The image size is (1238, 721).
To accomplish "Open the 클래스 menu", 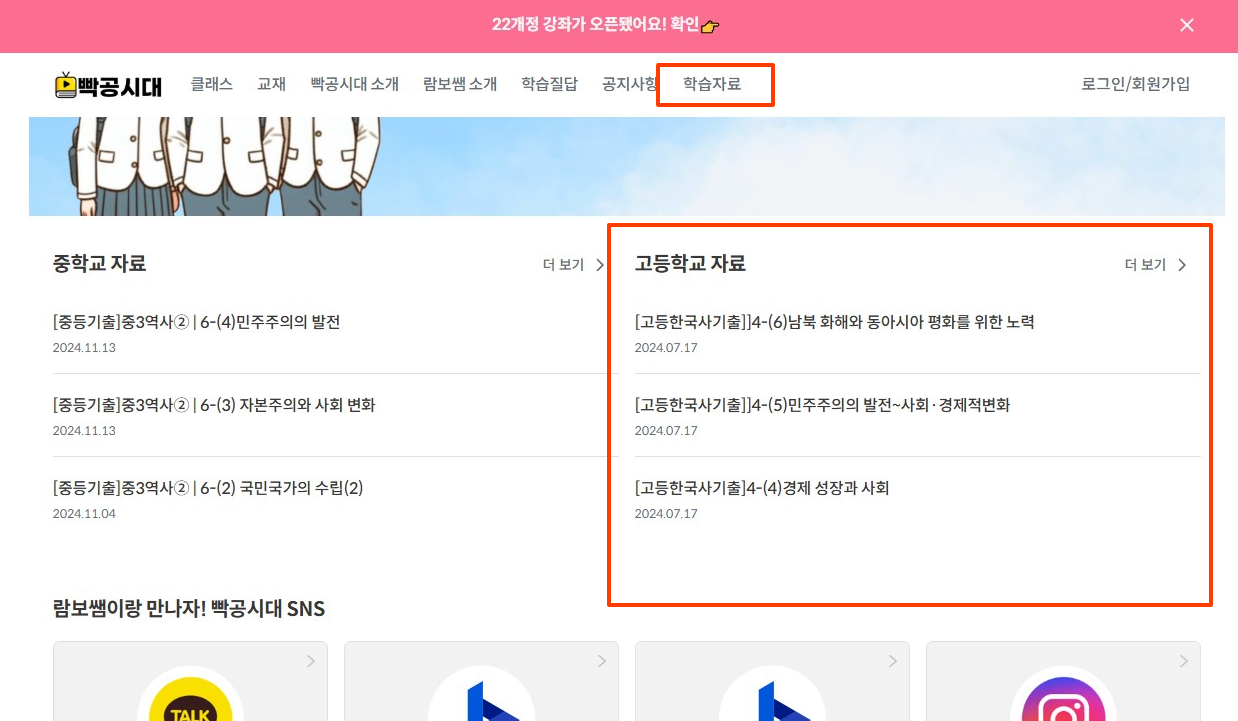I will [212, 84].
